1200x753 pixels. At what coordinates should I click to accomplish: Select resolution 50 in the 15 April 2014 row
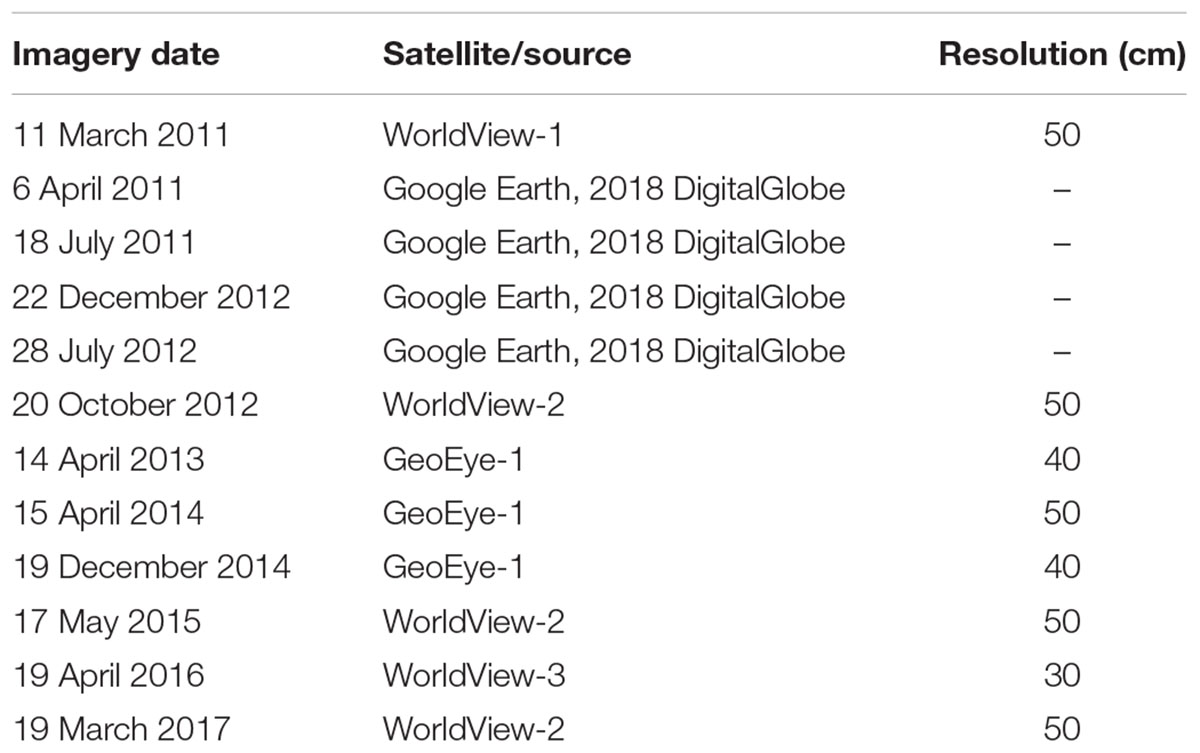tap(1061, 513)
